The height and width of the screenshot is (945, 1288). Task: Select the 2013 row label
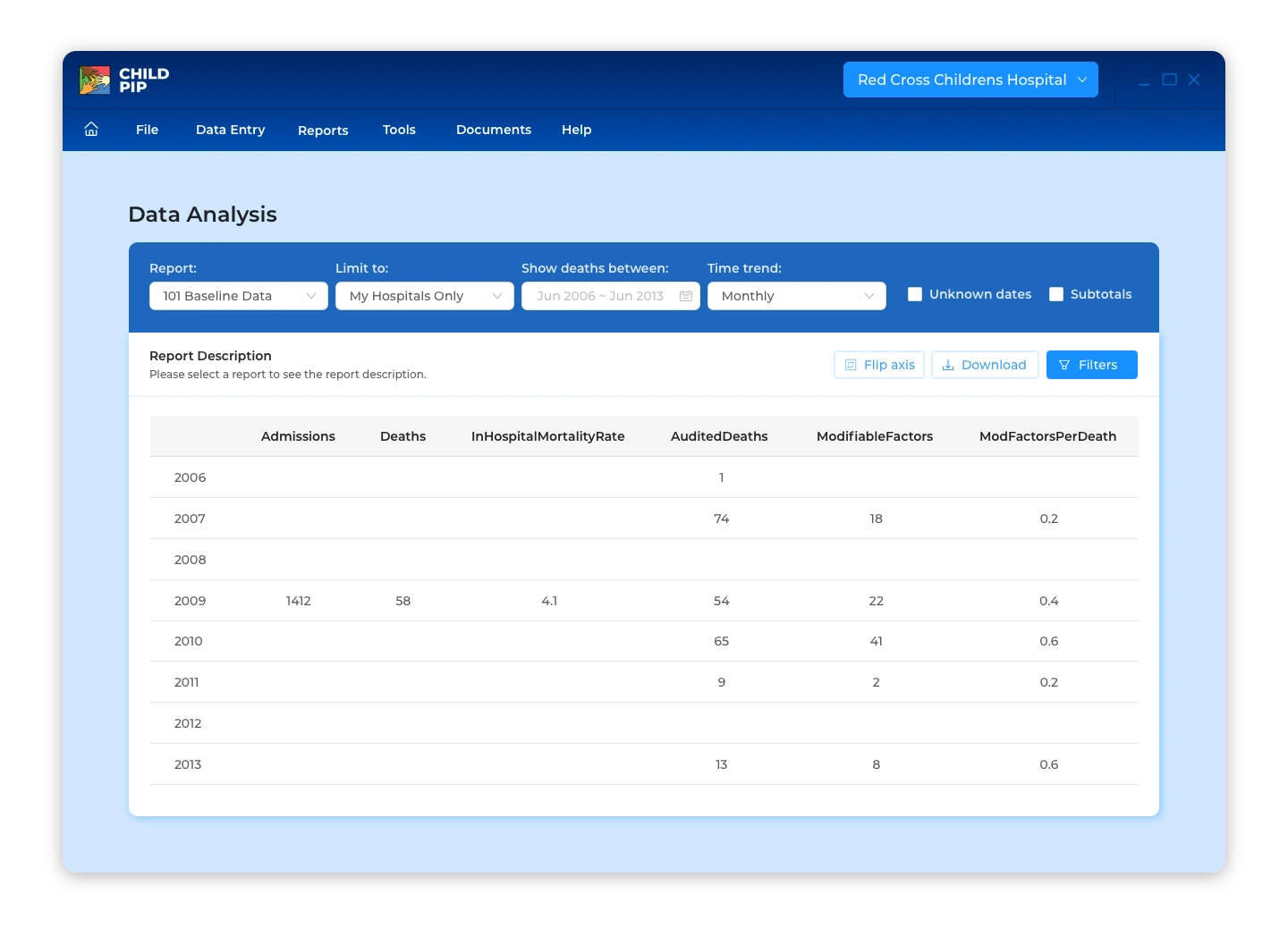[x=188, y=764]
